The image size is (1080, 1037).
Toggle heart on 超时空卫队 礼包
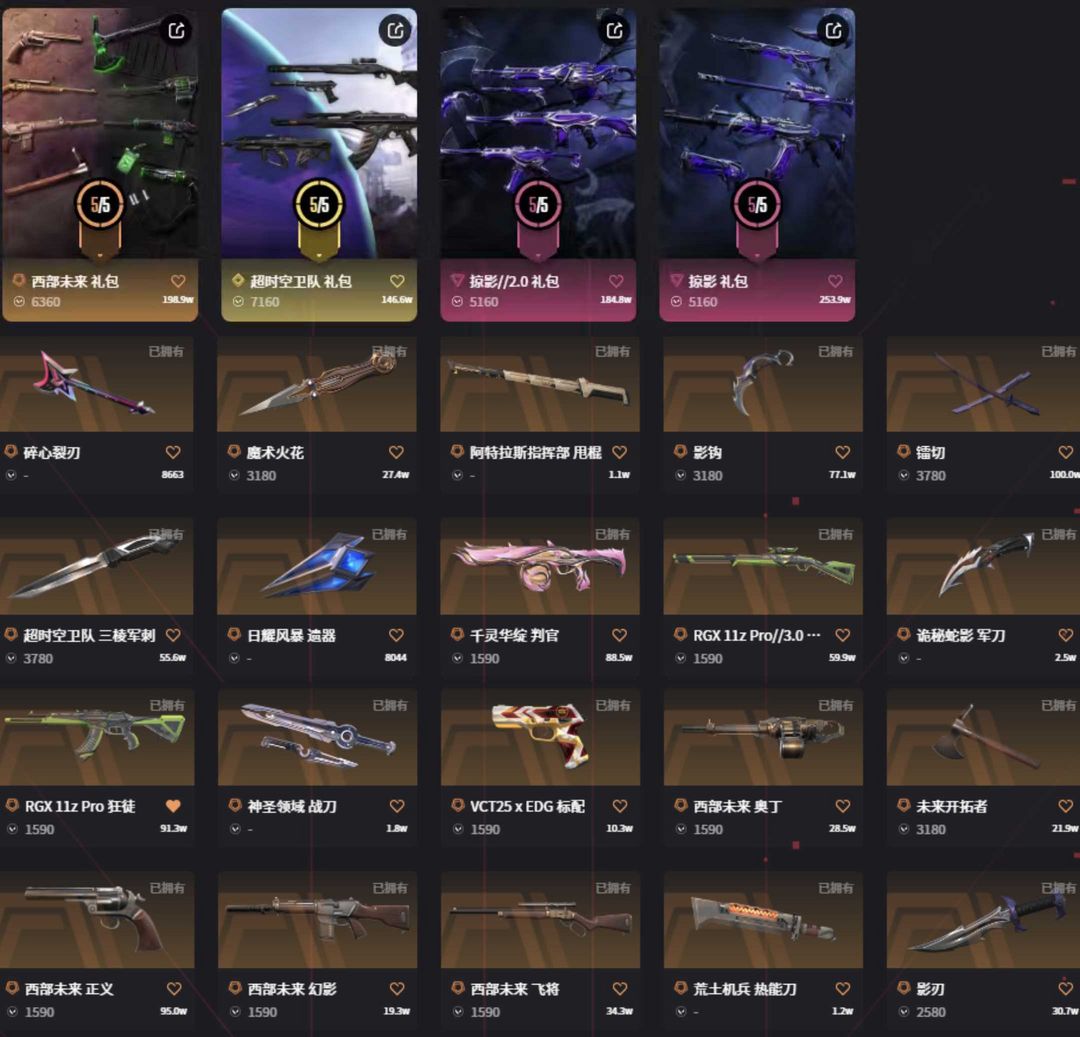click(x=397, y=281)
